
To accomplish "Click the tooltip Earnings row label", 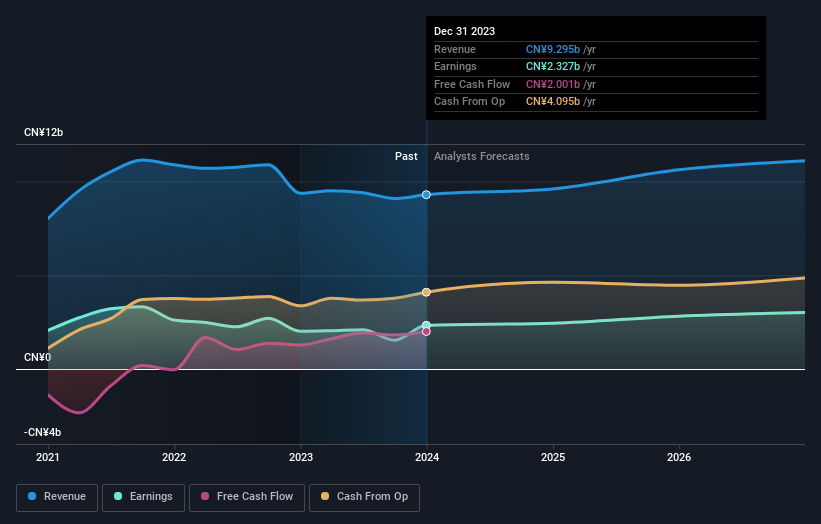I will 455,66.
